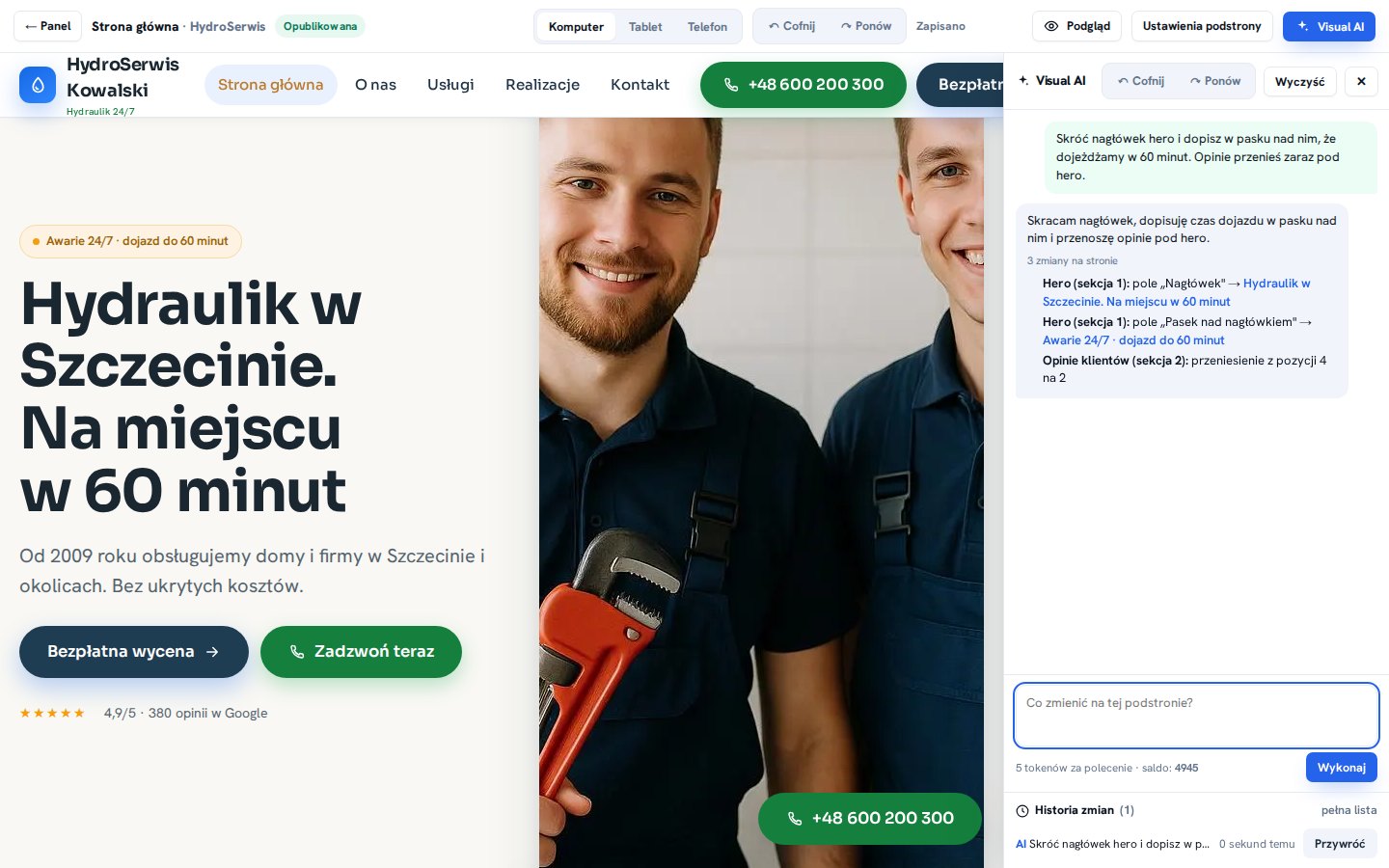Click the floating phone button at bottom

(869, 819)
